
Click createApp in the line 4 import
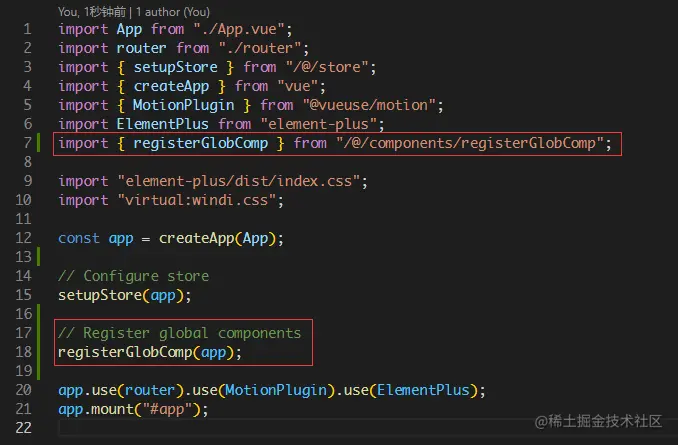pyautogui.click(x=171, y=86)
